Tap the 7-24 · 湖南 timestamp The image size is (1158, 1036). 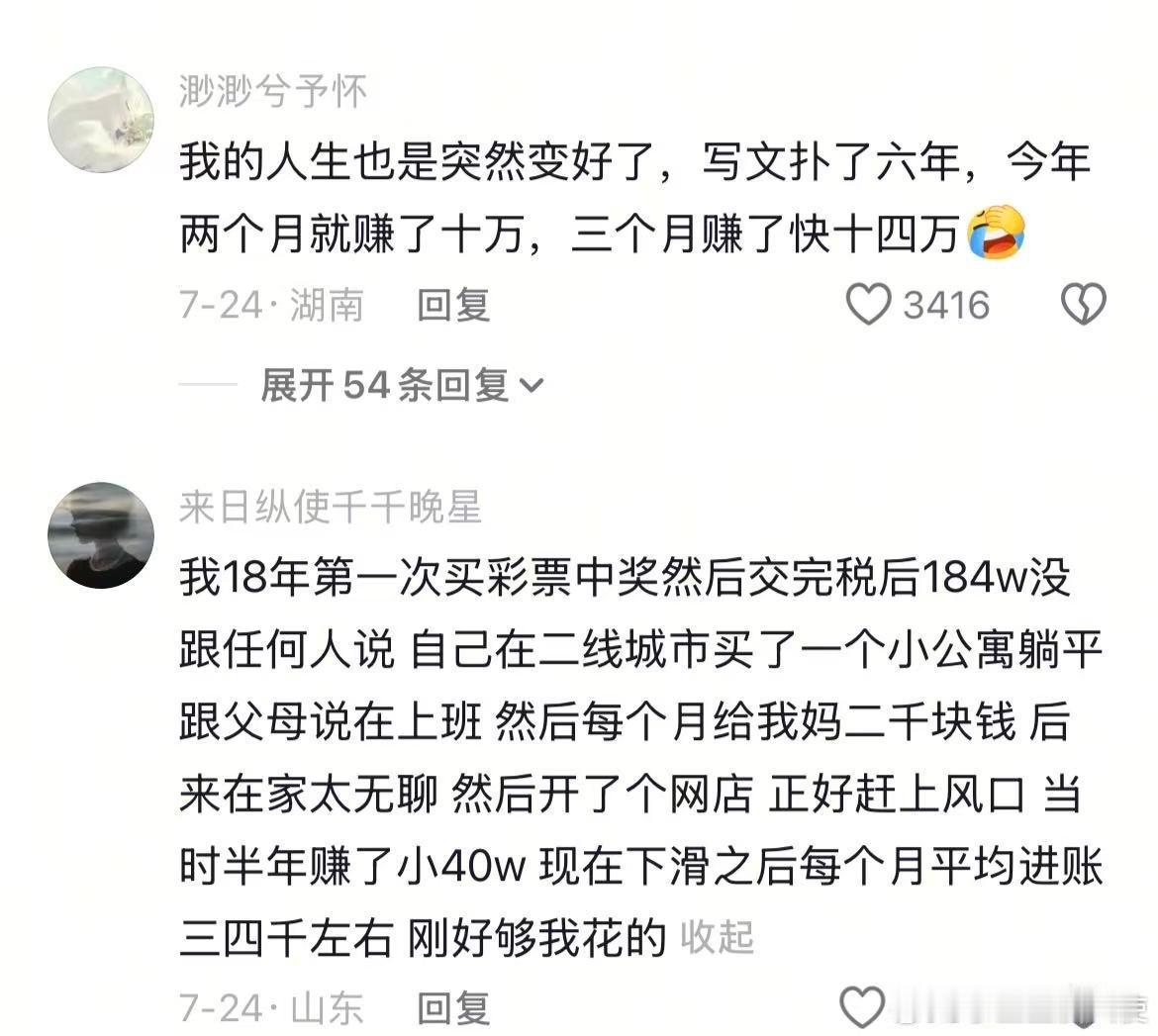[272, 305]
